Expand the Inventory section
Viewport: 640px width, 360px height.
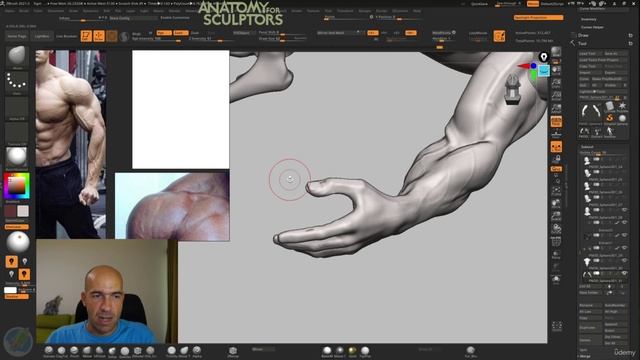[588, 19]
